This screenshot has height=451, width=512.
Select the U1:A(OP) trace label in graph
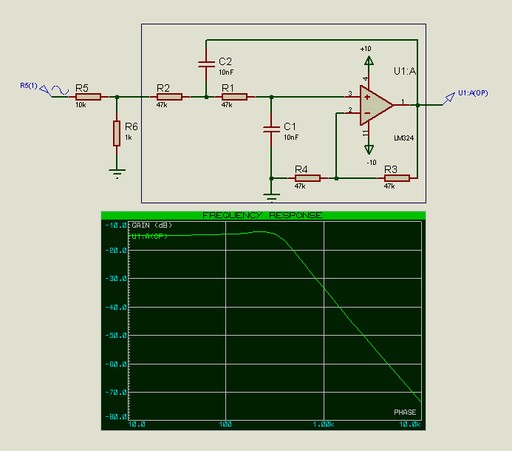tap(149, 236)
